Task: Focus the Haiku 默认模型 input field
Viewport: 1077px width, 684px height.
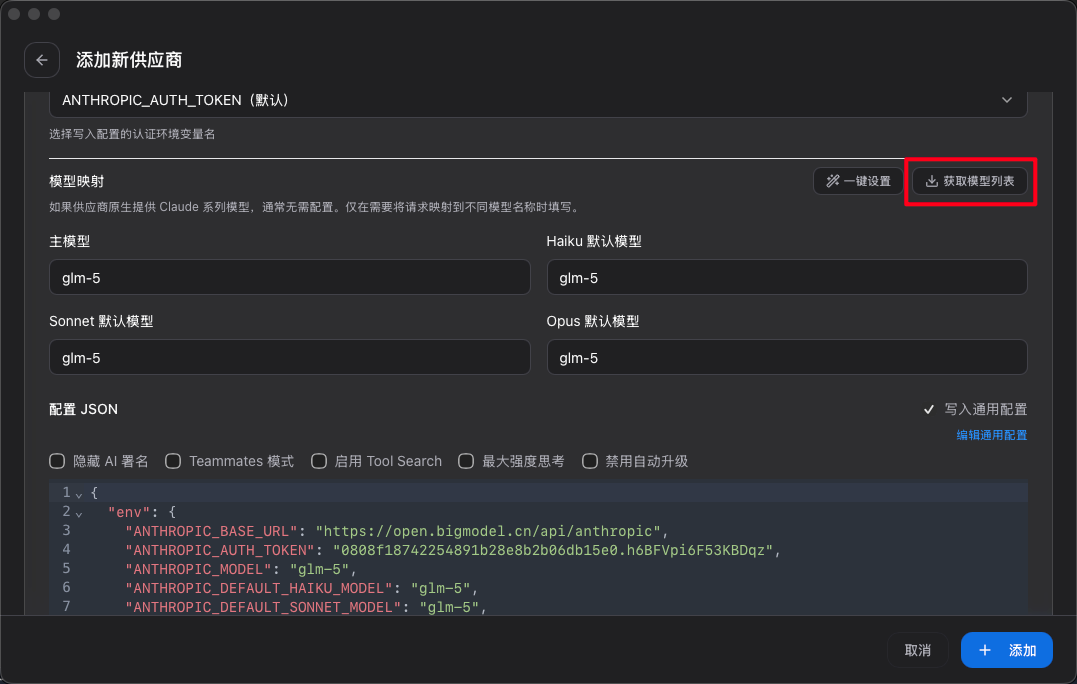Action: pyautogui.click(x=786, y=278)
